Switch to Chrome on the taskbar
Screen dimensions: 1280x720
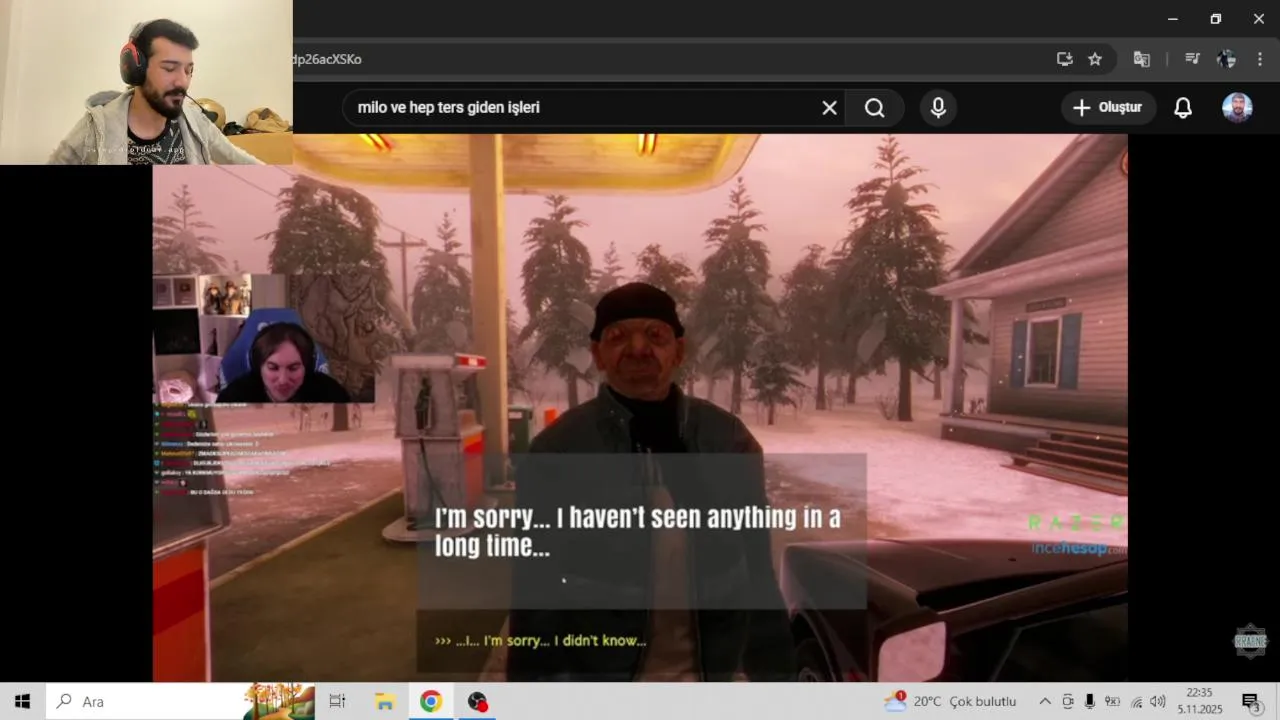431,701
